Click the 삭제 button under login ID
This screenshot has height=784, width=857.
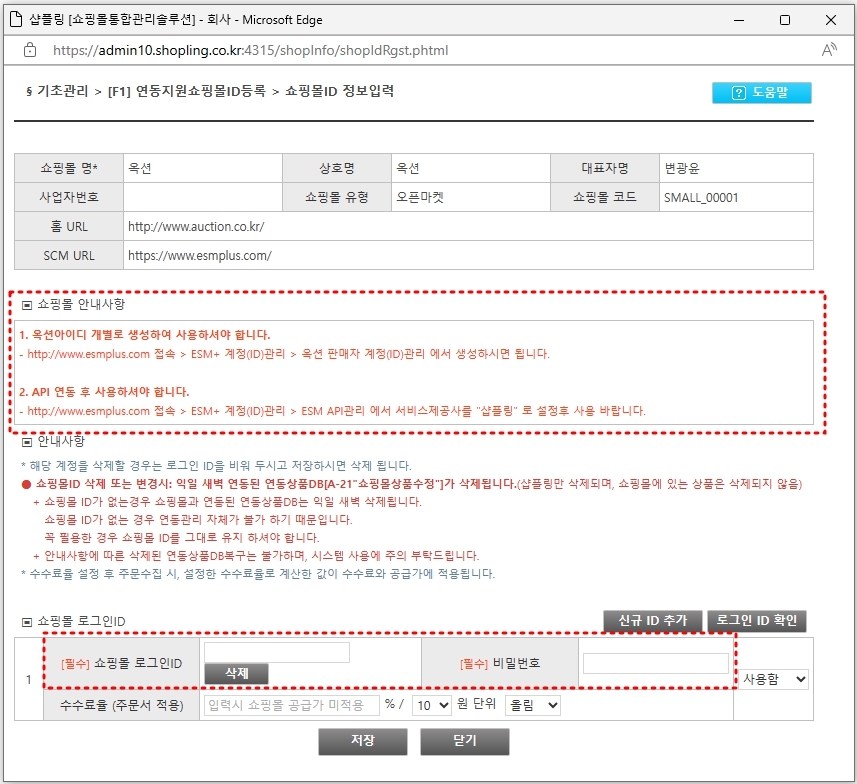coord(236,674)
